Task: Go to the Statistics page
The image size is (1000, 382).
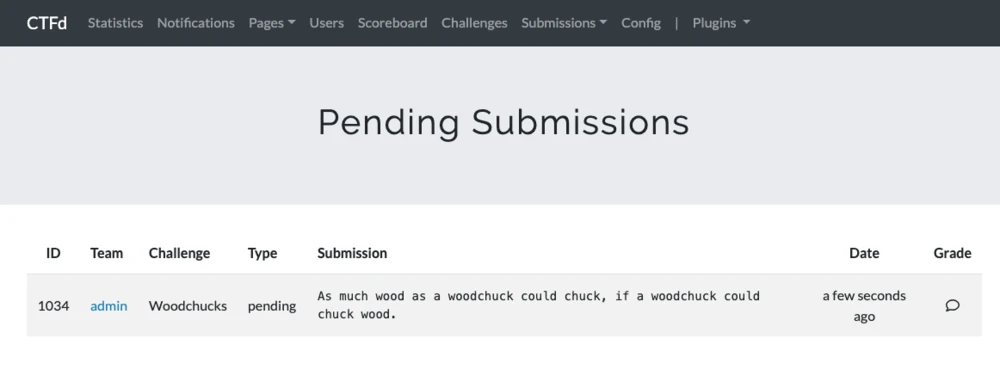Action: coord(115,23)
